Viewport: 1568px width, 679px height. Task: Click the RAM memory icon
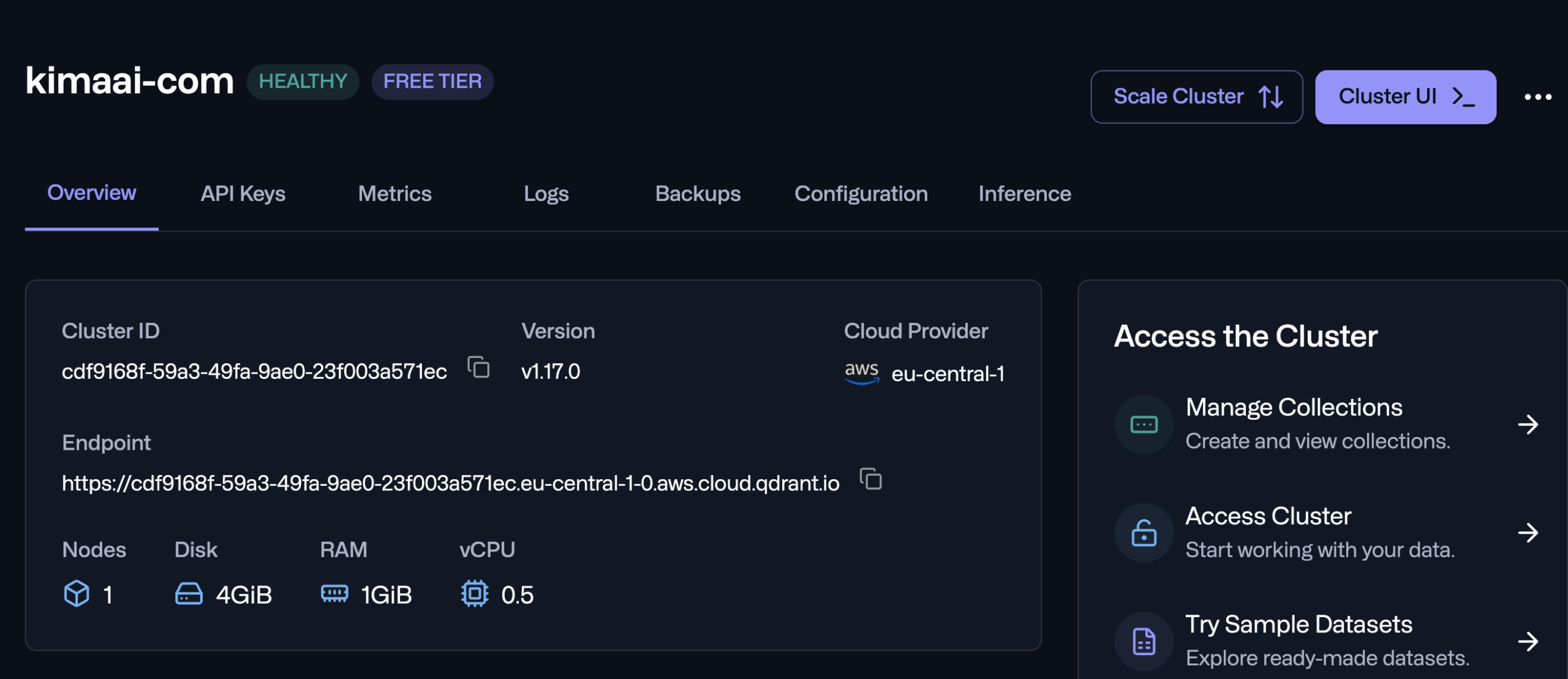pos(334,593)
